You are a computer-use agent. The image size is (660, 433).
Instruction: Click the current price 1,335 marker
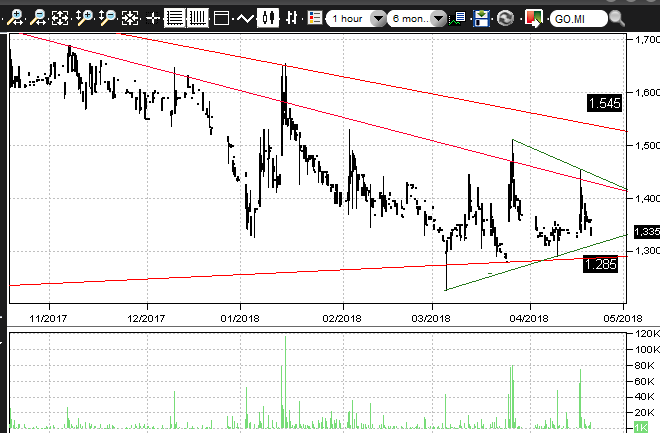tap(647, 231)
